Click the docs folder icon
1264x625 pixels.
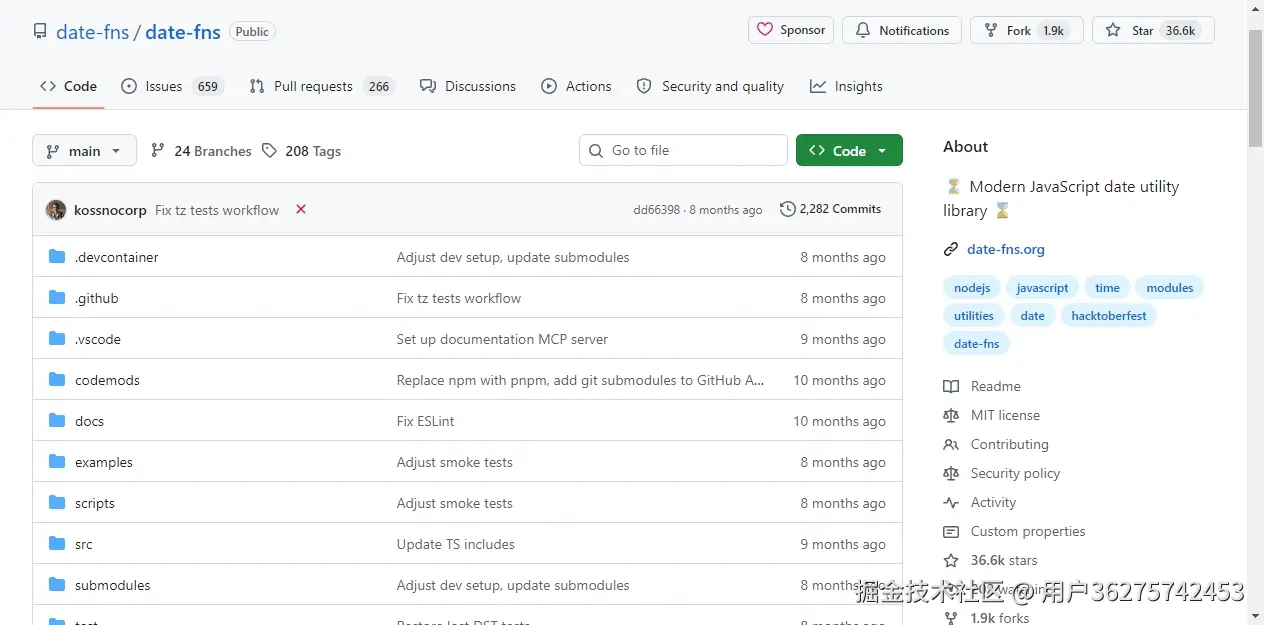[x=57, y=421]
